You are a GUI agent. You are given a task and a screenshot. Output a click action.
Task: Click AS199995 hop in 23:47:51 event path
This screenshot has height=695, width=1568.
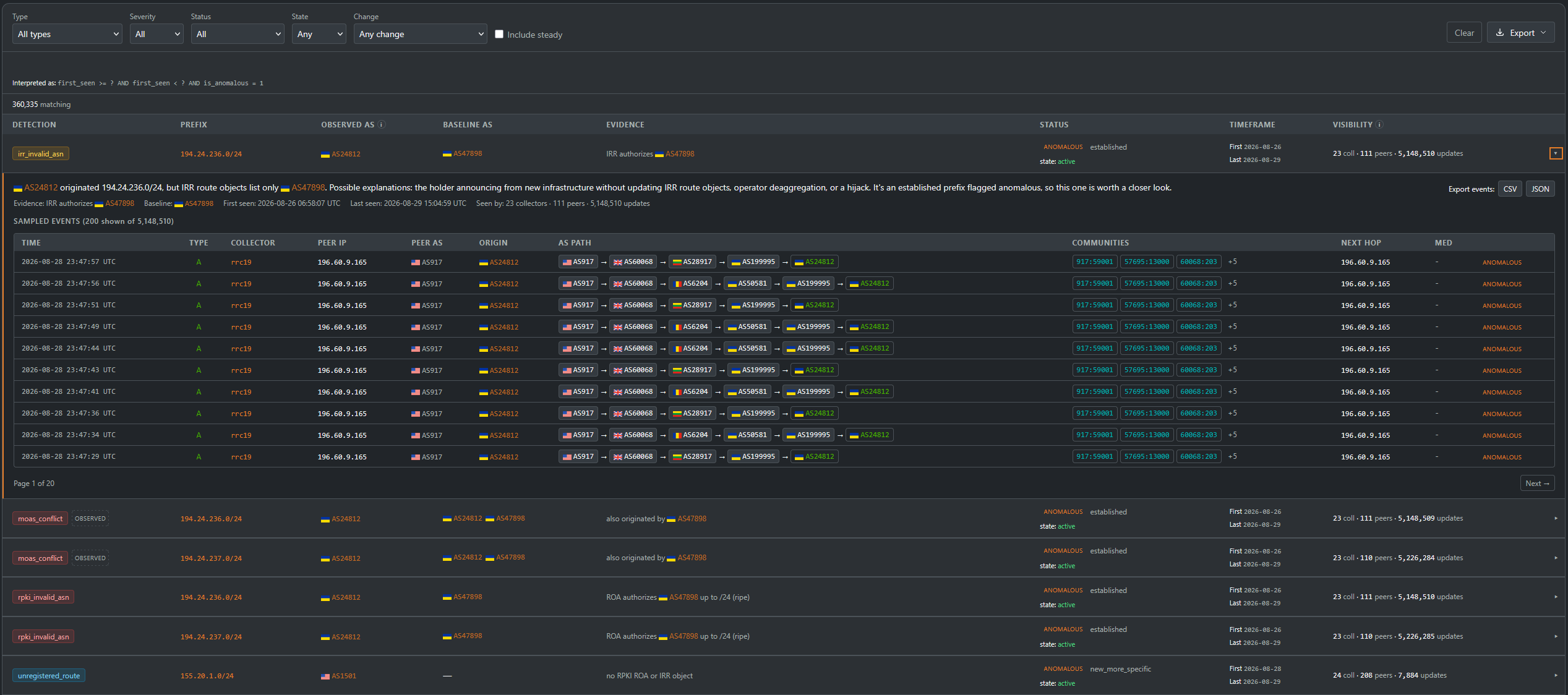click(753, 305)
